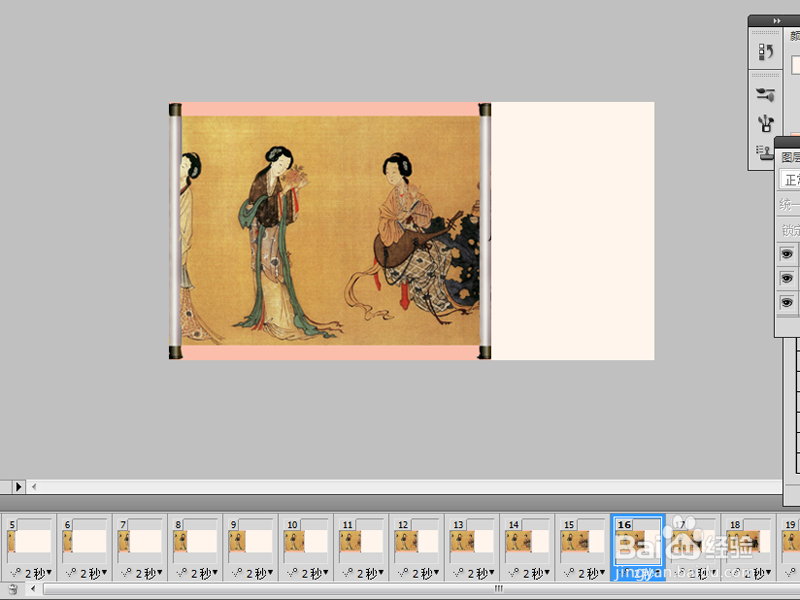Select animation frame 15 thumbnail
This screenshot has width=800, height=600.
[x=583, y=540]
